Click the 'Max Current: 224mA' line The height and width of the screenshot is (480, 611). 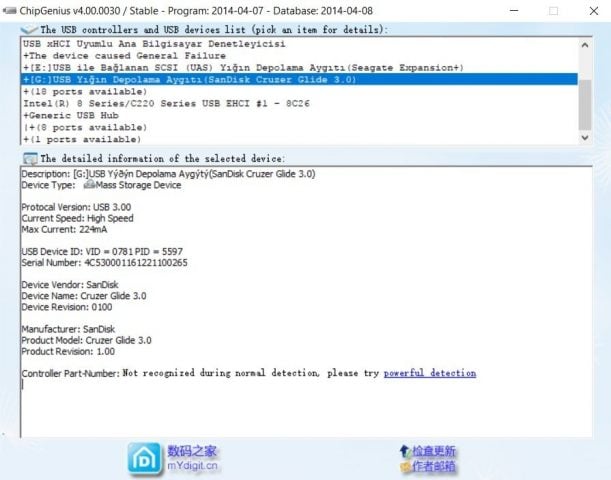[64, 229]
